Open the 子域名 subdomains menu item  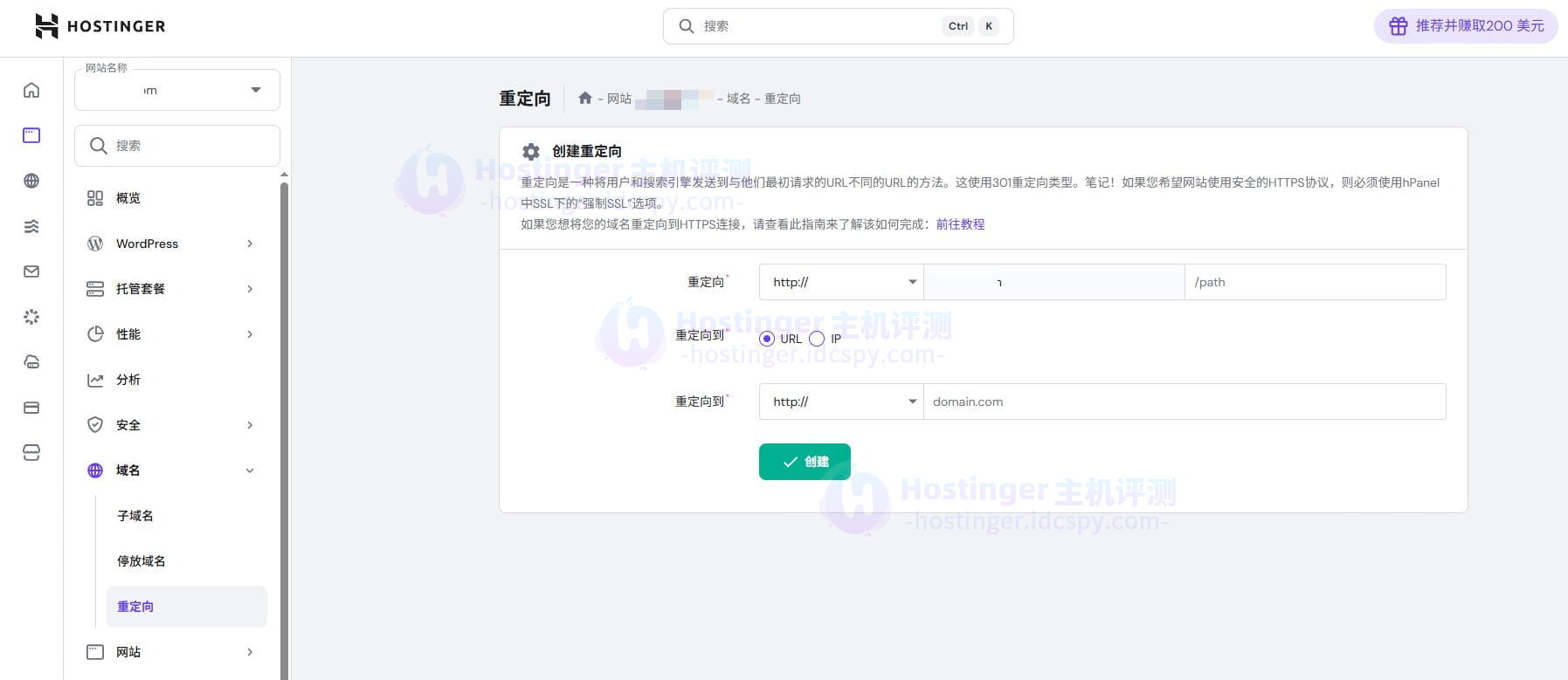tap(135, 516)
